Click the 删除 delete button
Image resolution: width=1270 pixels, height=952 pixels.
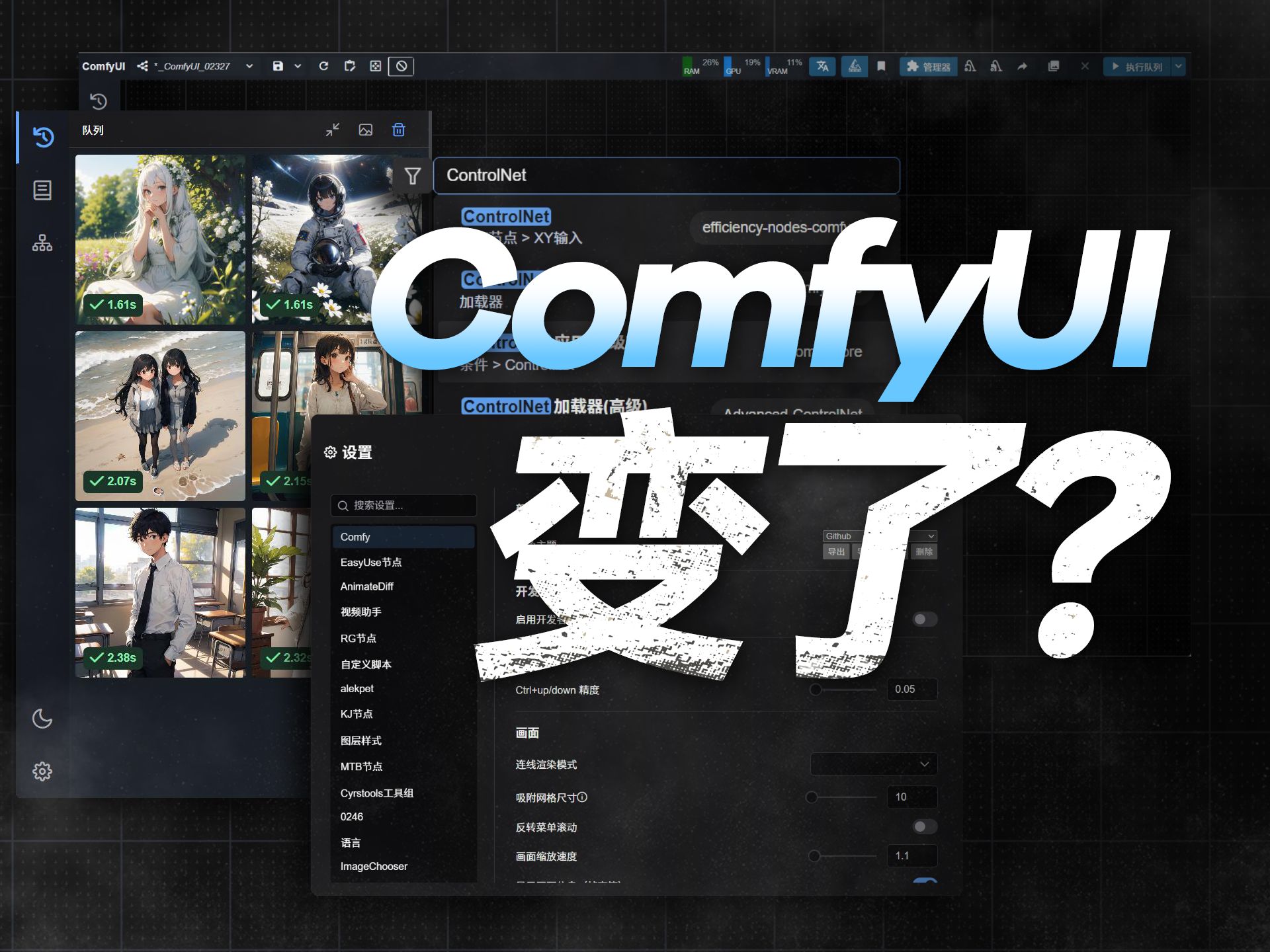click(x=924, y=551)
